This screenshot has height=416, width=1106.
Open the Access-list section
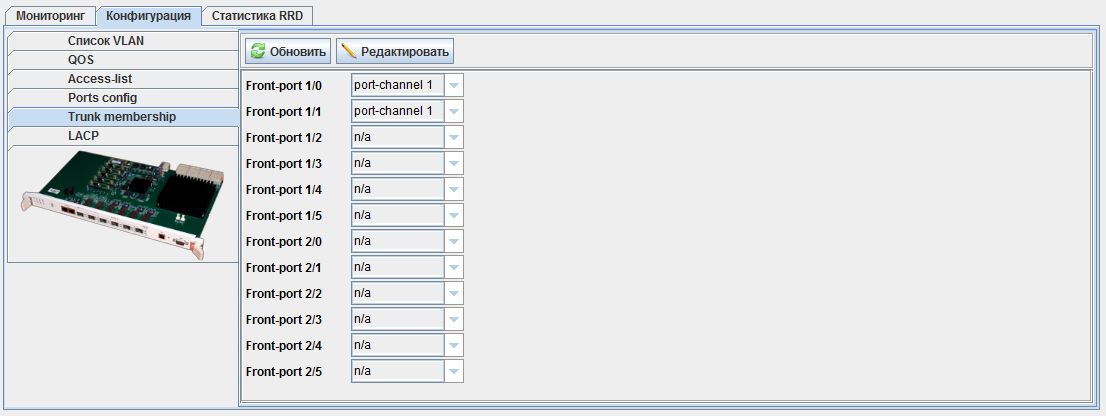[100, 79]
